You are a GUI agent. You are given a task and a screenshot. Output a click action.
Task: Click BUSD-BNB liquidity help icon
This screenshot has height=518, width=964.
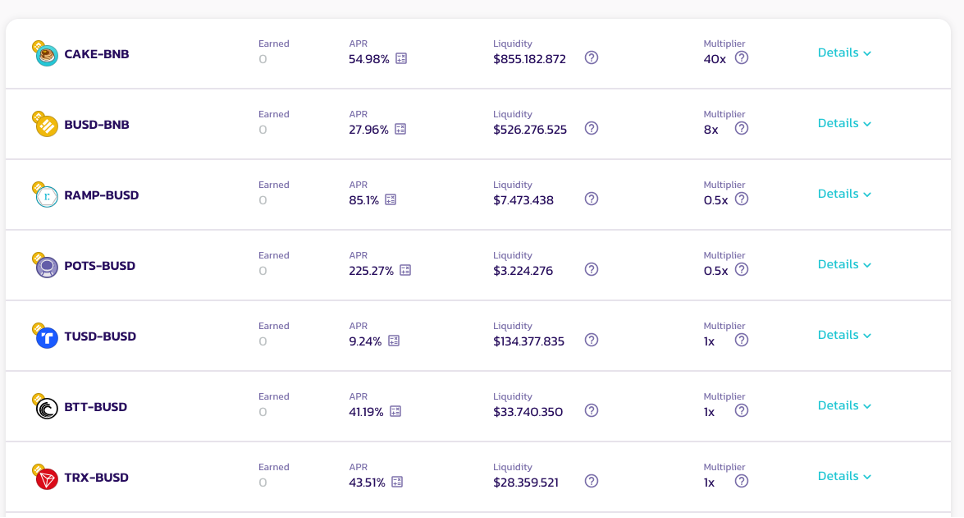tap(591, 128)
